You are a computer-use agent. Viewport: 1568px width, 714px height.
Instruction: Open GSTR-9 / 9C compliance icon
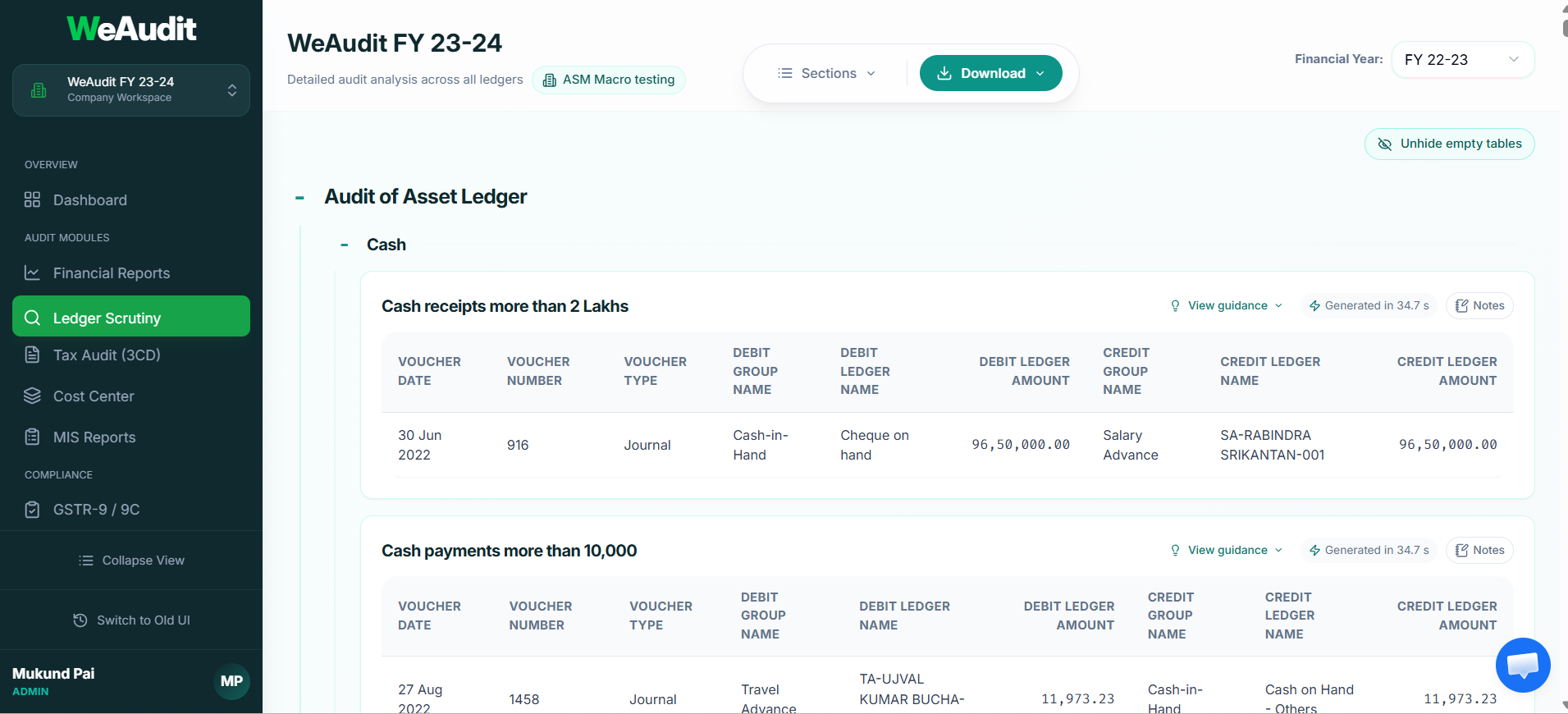(x=33, y=509)
